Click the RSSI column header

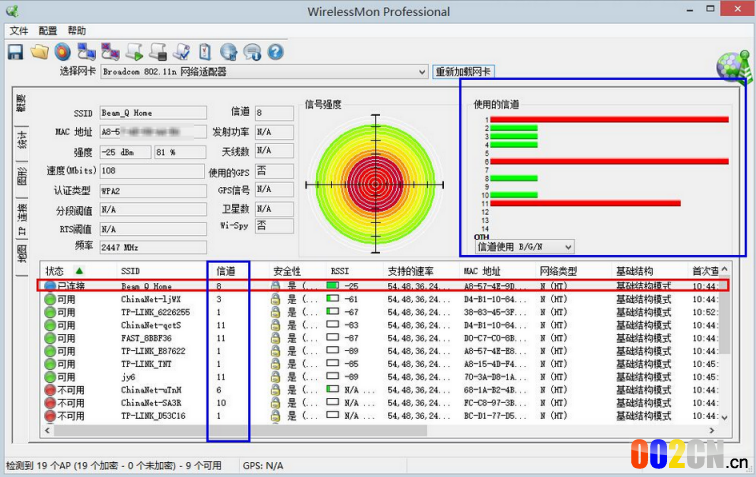point(340,271)
